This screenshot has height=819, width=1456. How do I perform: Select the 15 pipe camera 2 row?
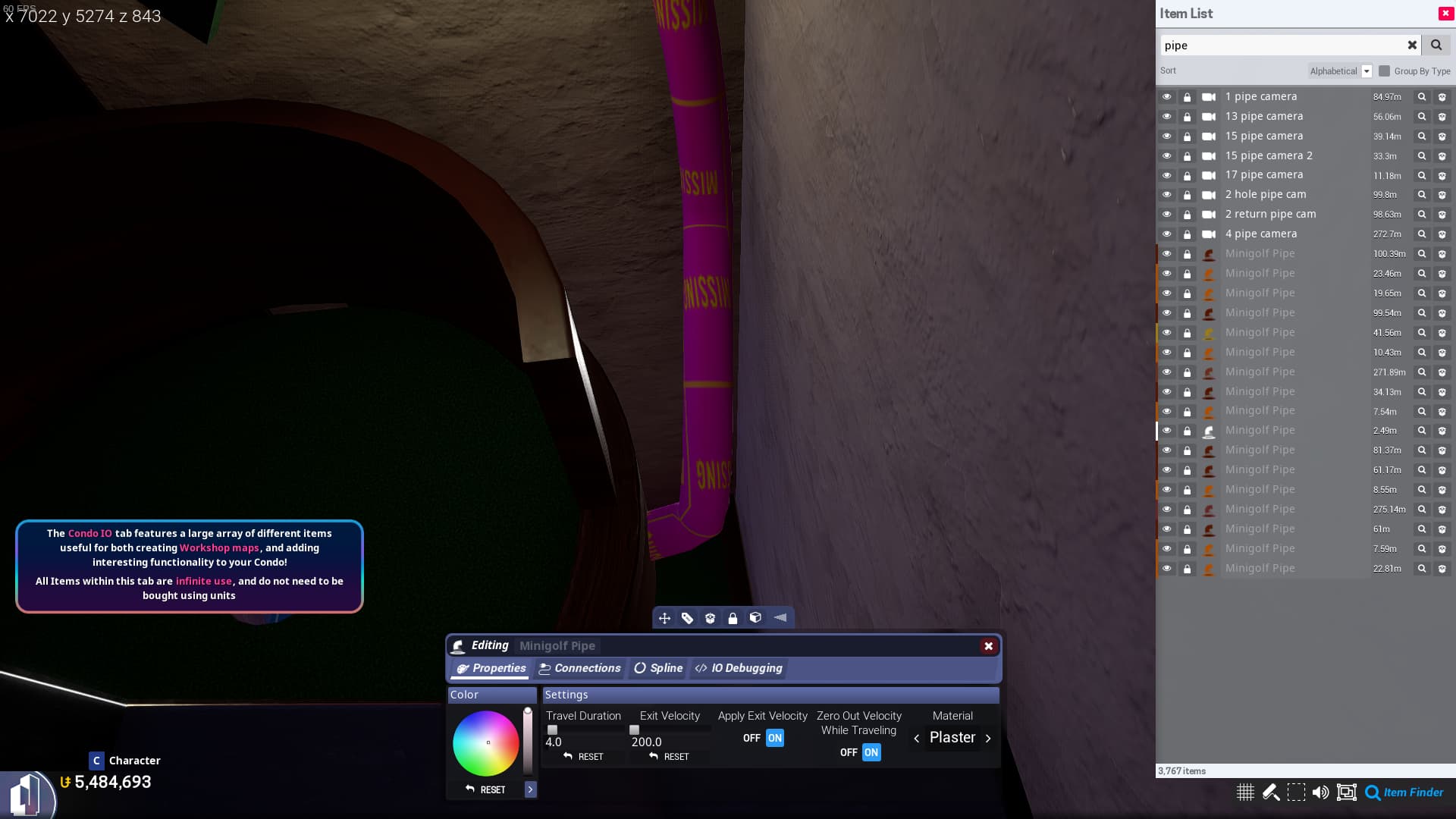[x=1304, y=156]
